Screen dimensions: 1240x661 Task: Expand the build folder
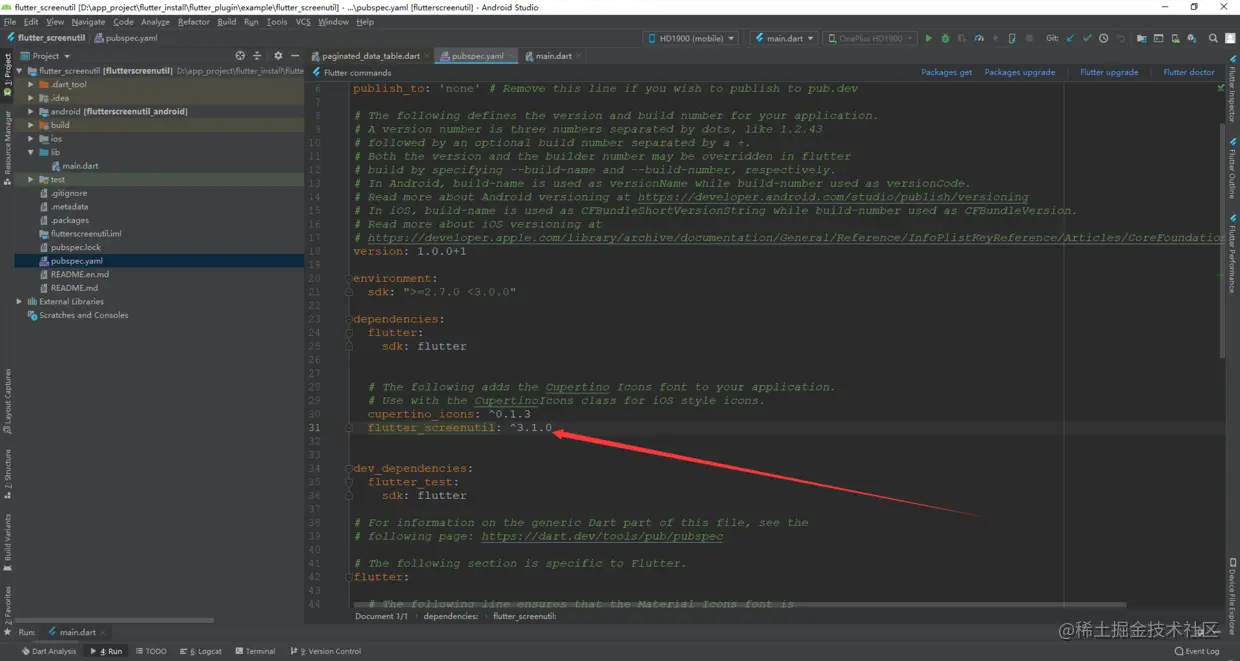tap(31, 125)
